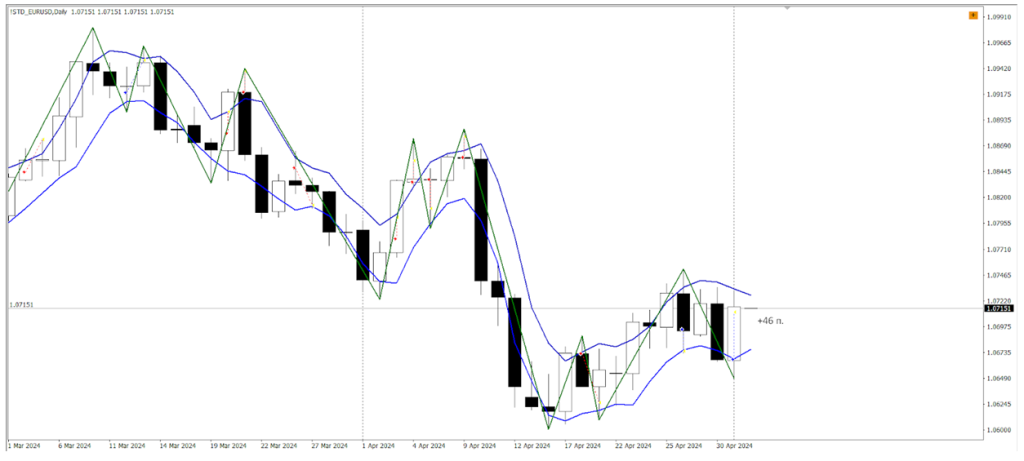Click the 27 Mar 2024 date label
This screenshot has height=461, width=1024.
pos(326,446)
